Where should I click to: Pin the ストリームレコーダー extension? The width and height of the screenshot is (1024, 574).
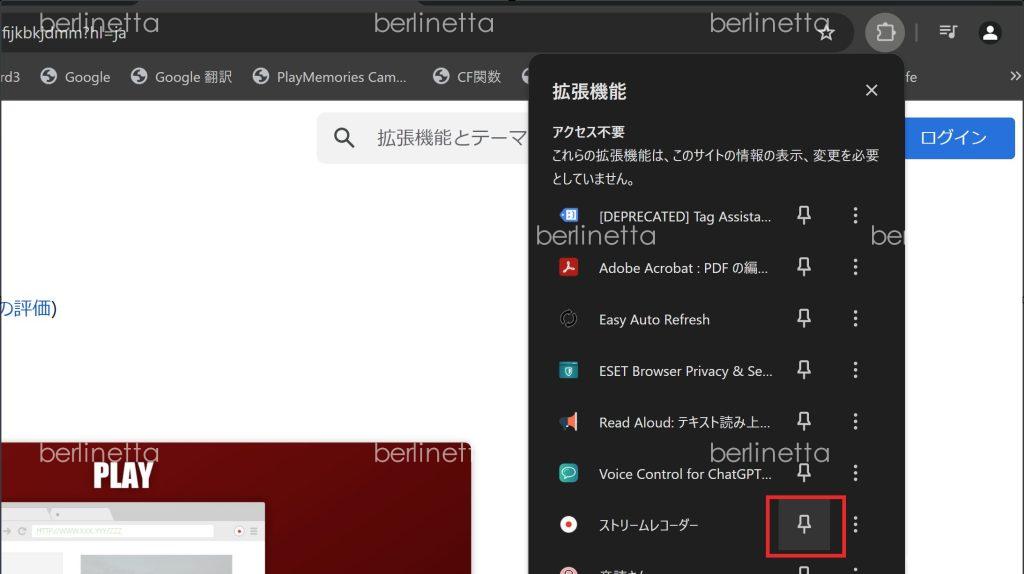[804, 524]
